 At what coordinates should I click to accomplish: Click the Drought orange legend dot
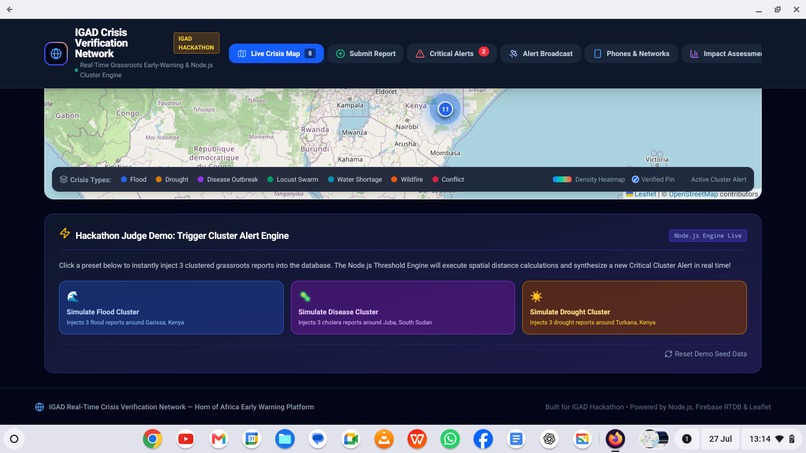click(x=159, y=179)
